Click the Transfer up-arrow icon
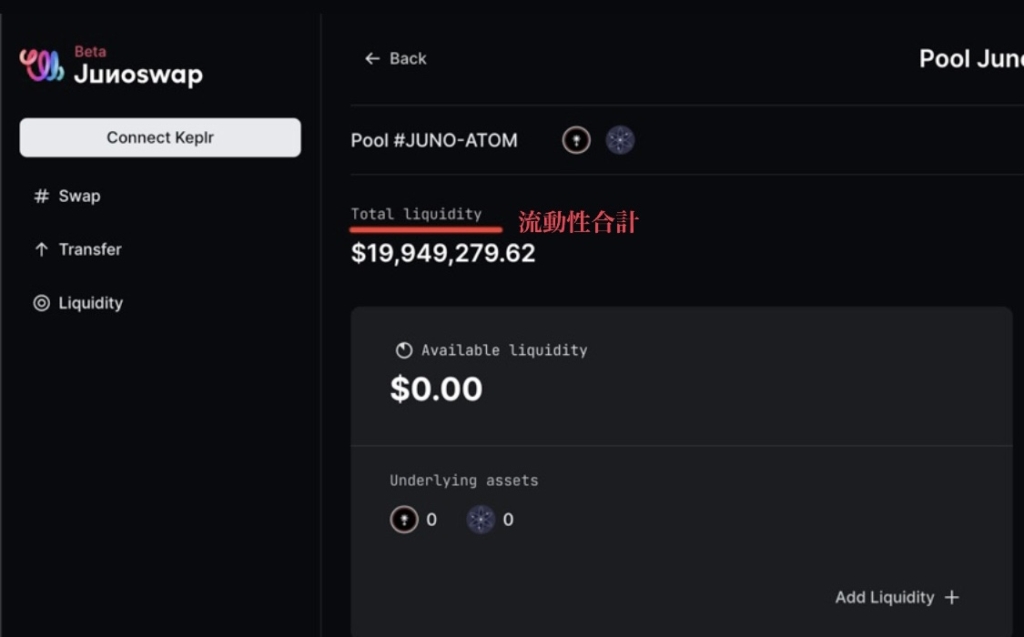The image size is (1024, 637). pos(41,250)
